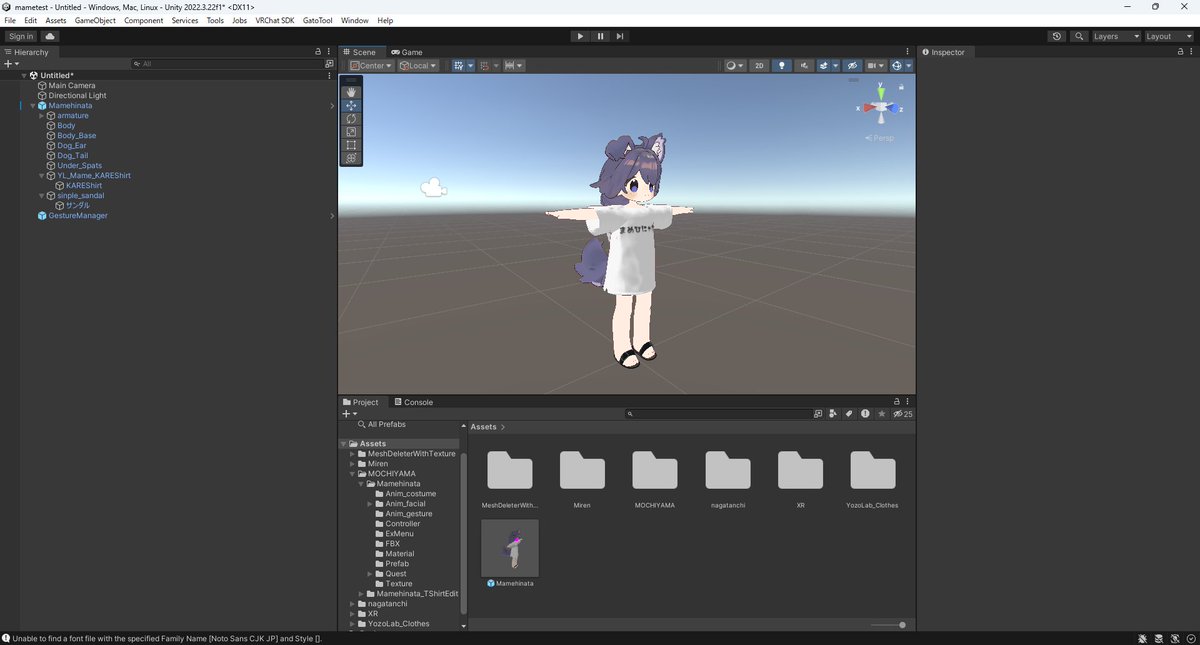Click the Sign in button
The height and width of the screenshot is (645, 1200).
point(20,36)
